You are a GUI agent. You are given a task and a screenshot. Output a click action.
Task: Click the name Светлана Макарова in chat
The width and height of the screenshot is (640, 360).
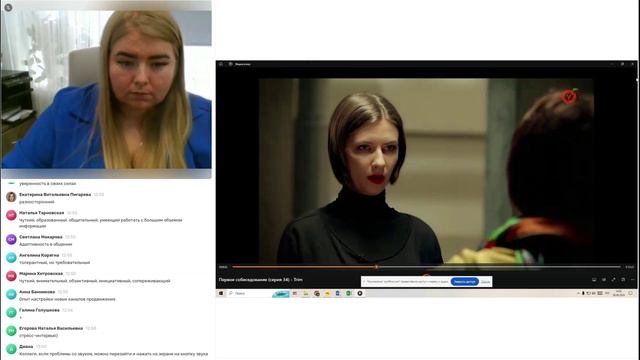coord(40,237)
